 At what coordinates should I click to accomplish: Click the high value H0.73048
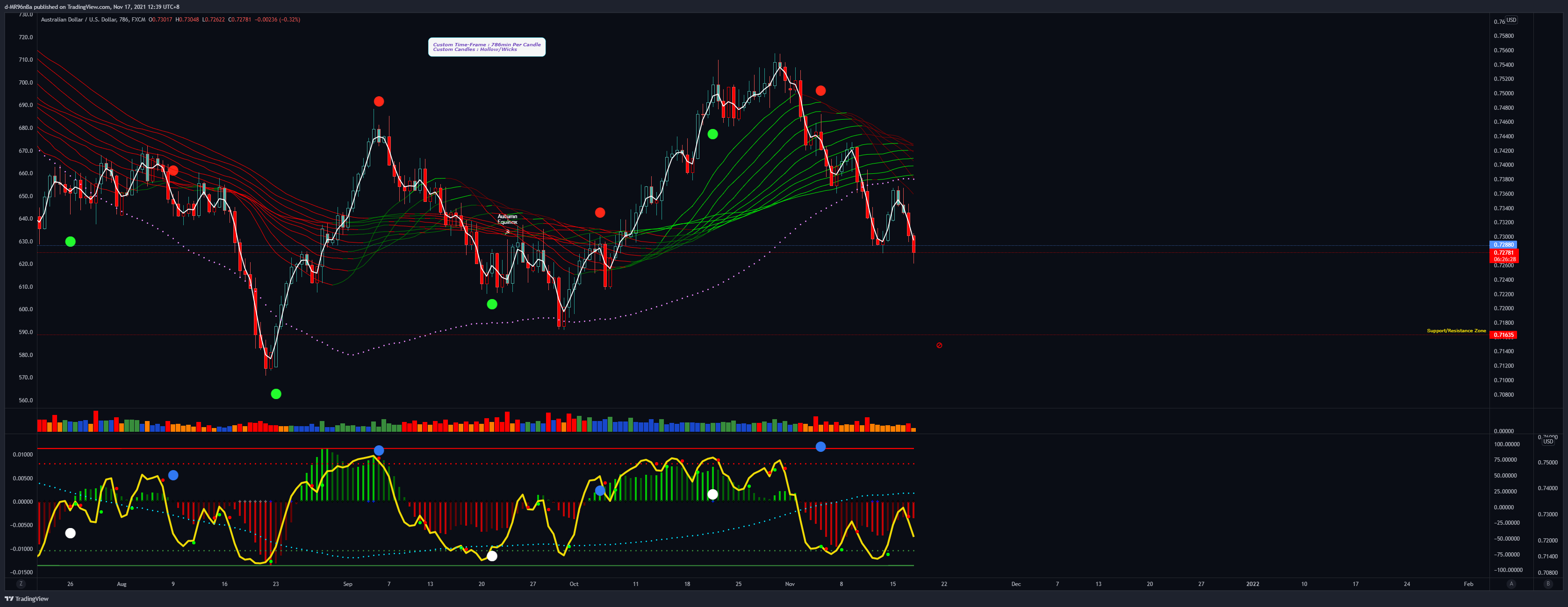coord(187,20)
